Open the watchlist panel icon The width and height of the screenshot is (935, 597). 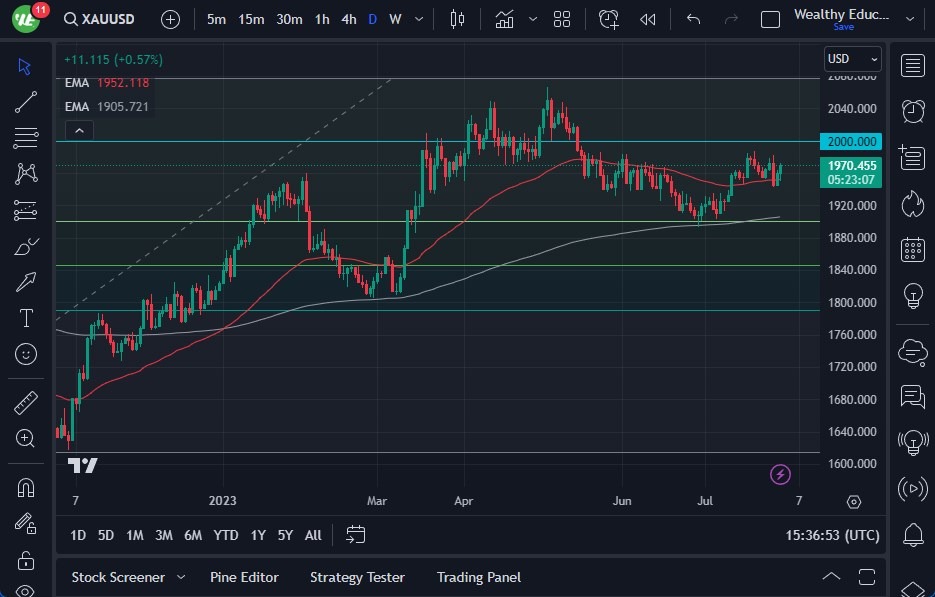click(x=912, y=66)
